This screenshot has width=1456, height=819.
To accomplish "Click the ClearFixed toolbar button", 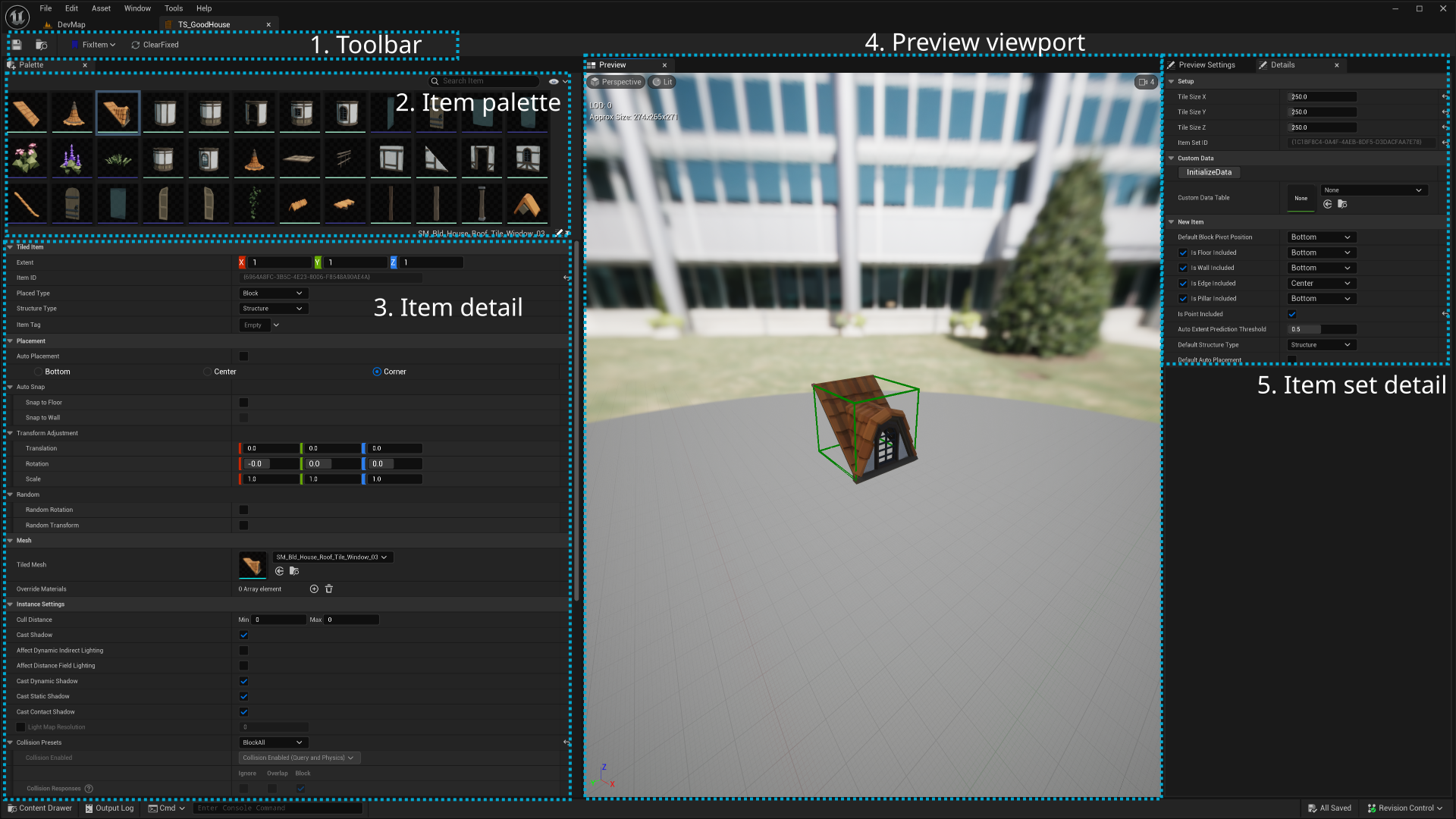I will pos(155,45).
